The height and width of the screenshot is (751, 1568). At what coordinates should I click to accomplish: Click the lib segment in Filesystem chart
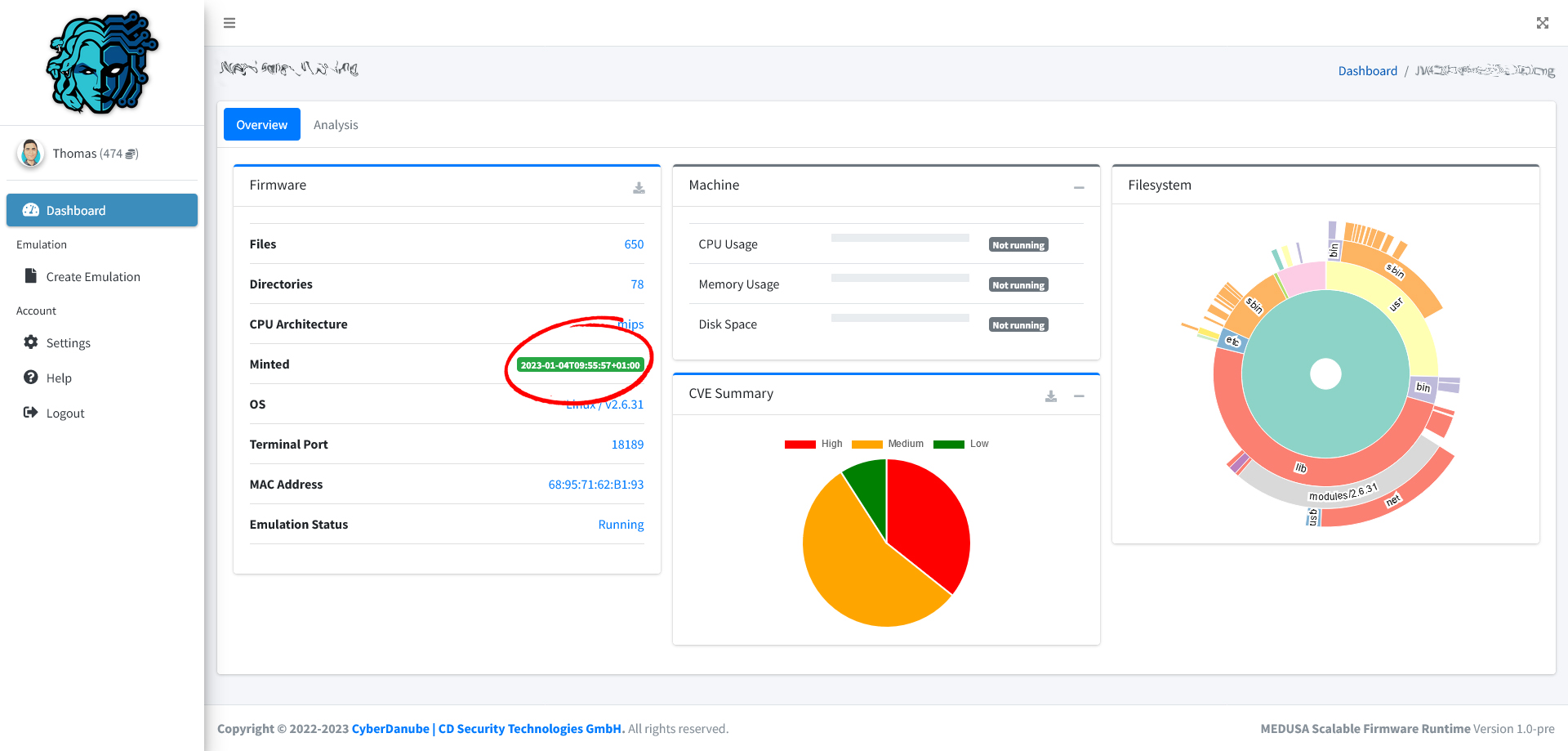[x=1300, y=467]
